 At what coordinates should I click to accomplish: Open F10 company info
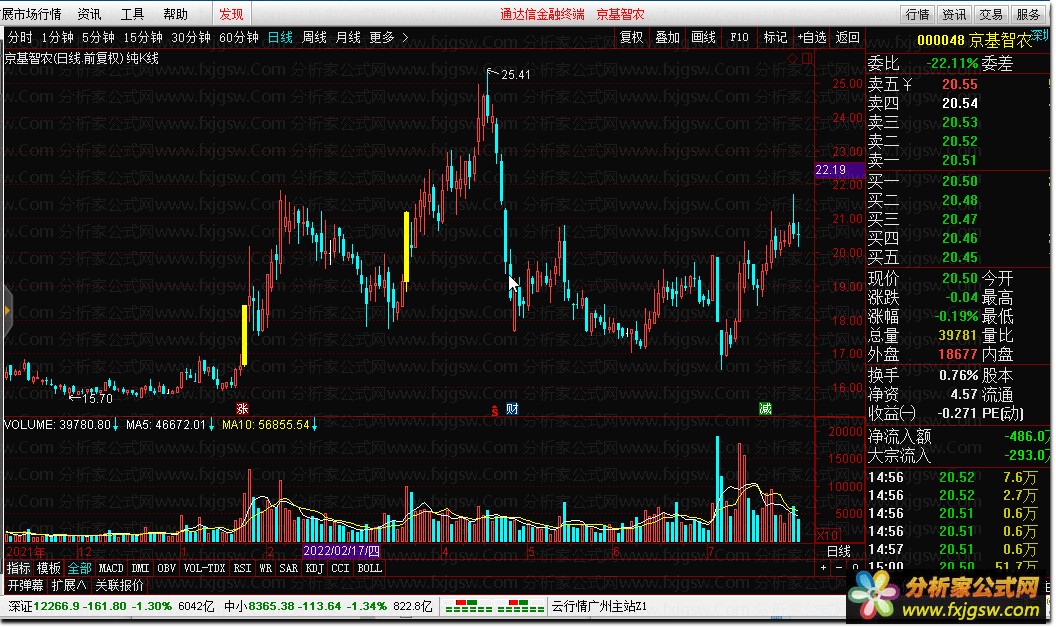pyautogui.click(x=739, y=38)
